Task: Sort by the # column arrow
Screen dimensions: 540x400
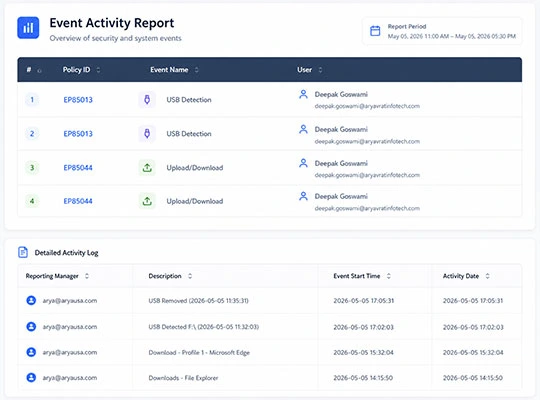Action: [39, 70]
